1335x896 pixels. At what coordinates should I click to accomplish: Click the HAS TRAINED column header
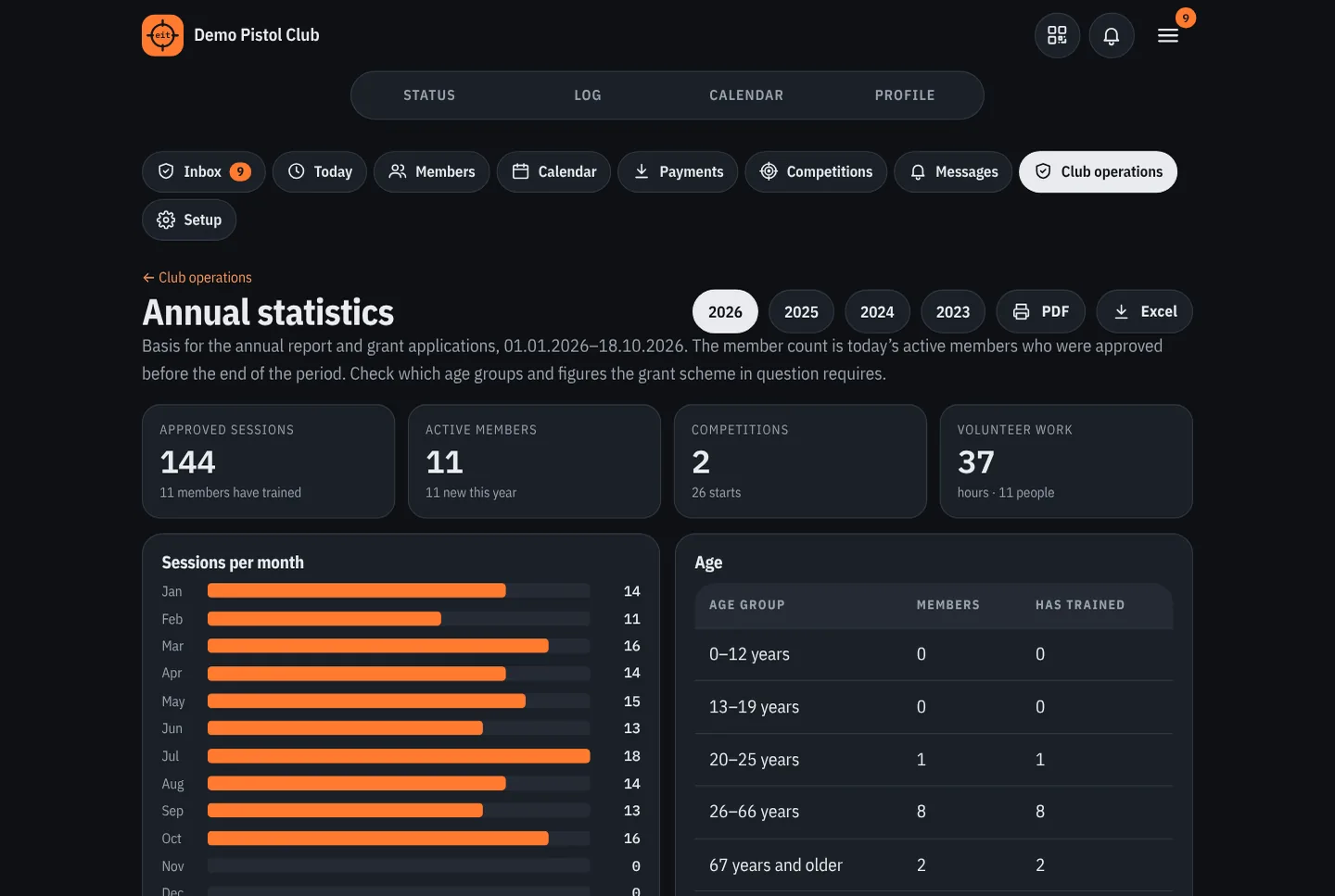pos(1080,605)
